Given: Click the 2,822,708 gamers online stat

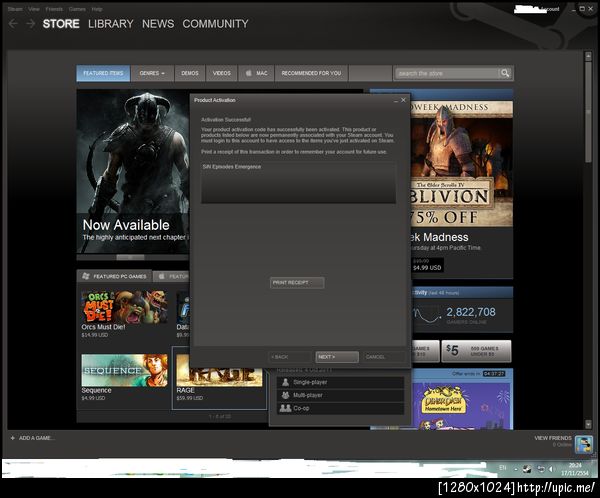Looking at the screenshot, I should pos(471,312).
